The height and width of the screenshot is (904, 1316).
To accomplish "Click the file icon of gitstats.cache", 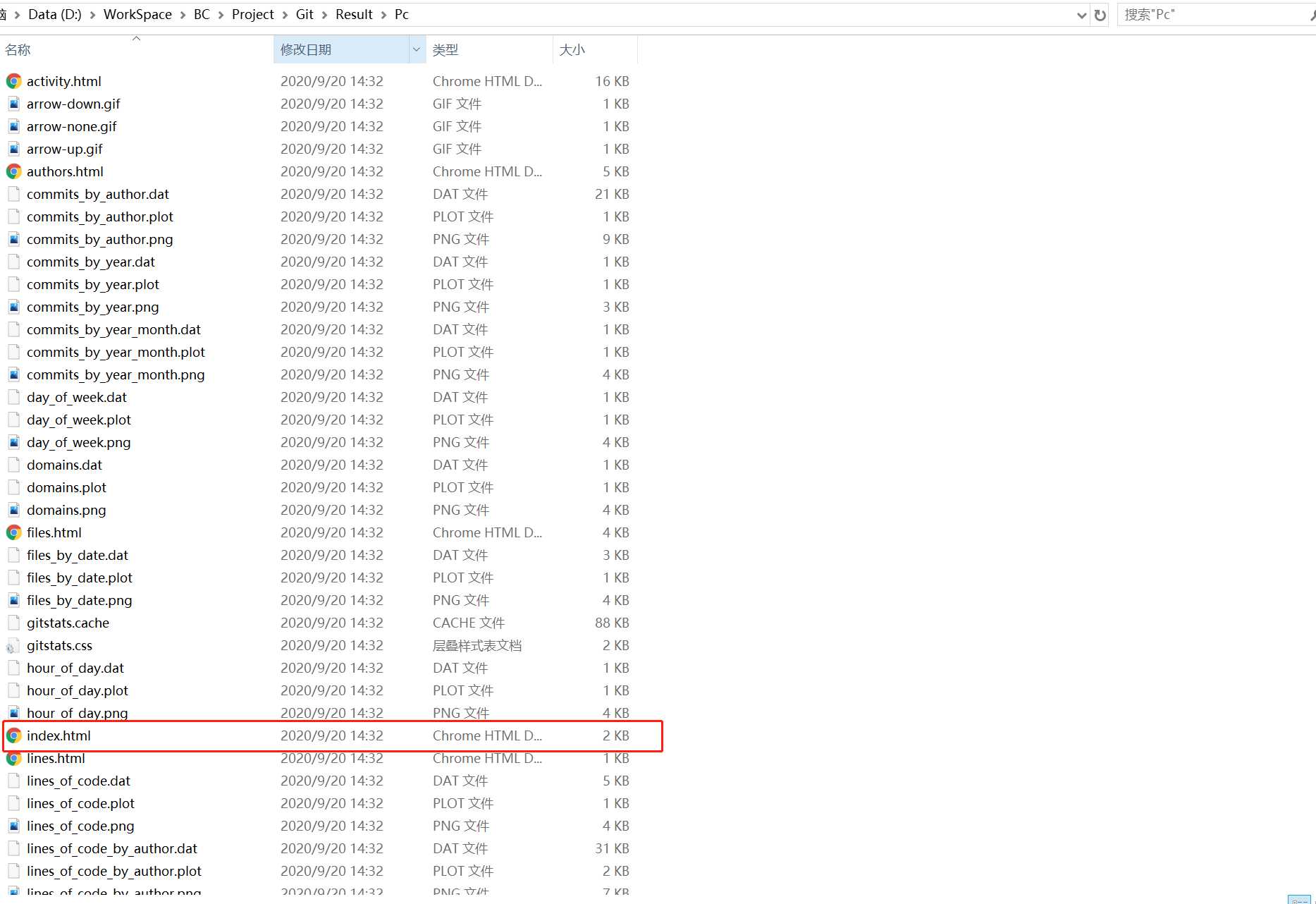I will pyautogui.click(x=13, y=623).
